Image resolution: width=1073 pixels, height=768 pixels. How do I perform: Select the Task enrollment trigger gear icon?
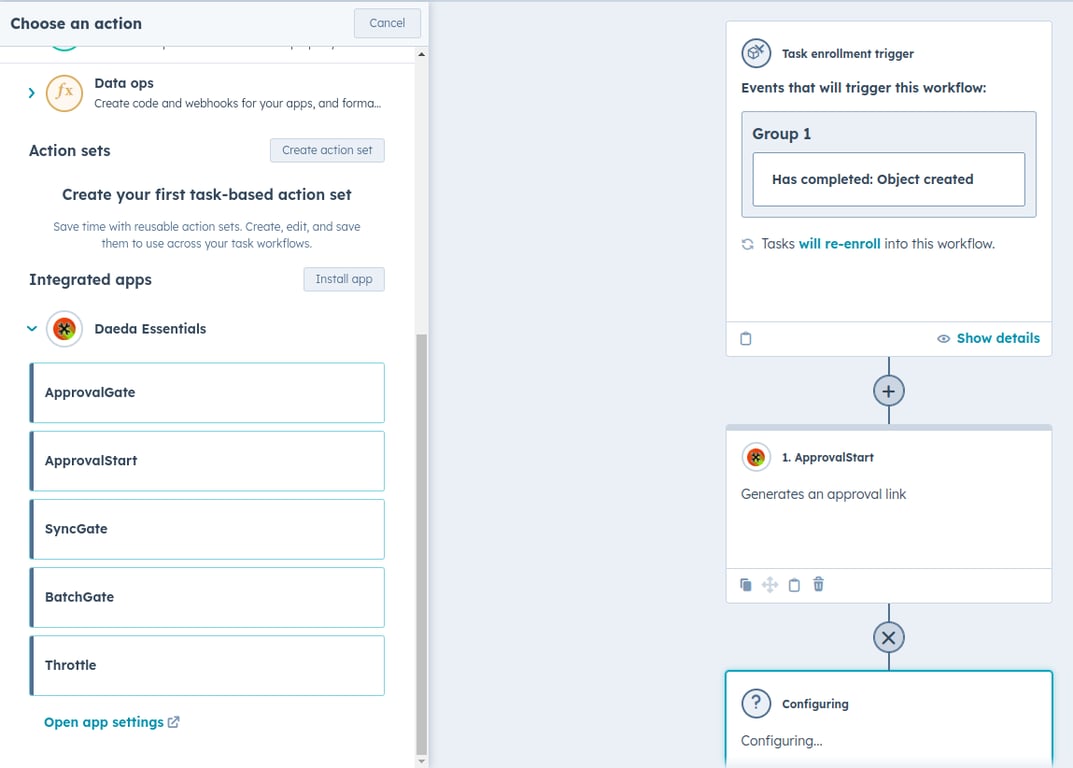click(x=756, y=53)
